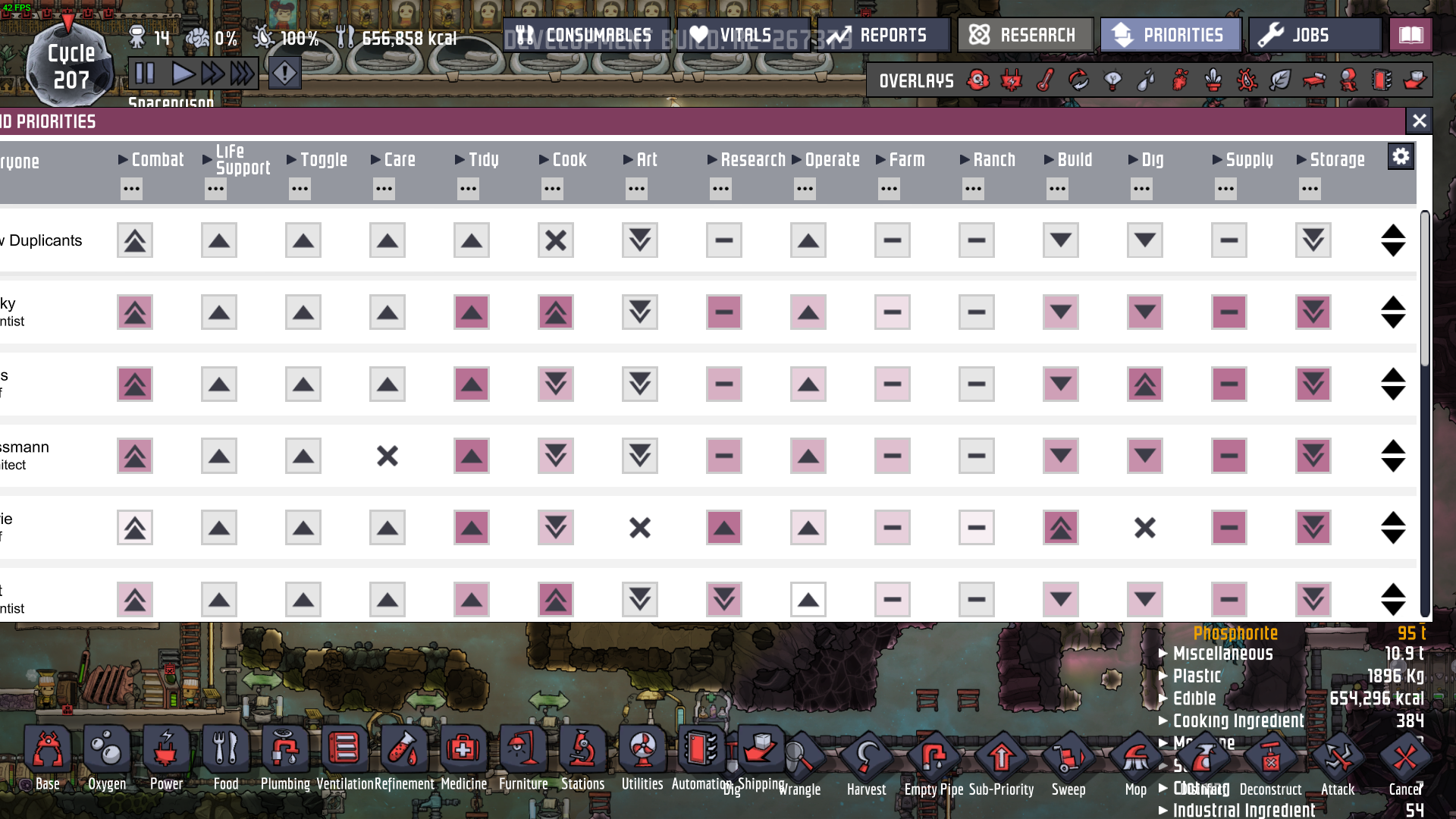Open options menu under Tidy column
The height and width of the screenshot is (819, 1456).
(x=468, y=189)
